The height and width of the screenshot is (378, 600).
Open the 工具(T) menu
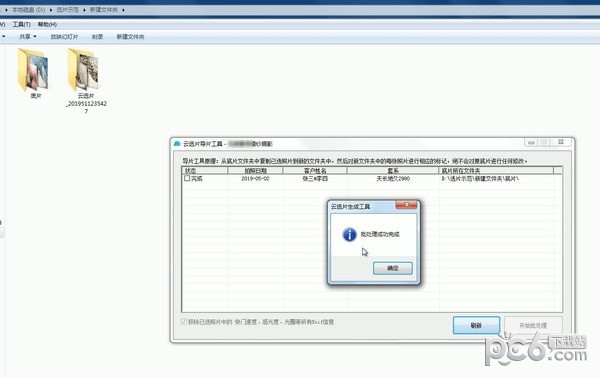21,24
